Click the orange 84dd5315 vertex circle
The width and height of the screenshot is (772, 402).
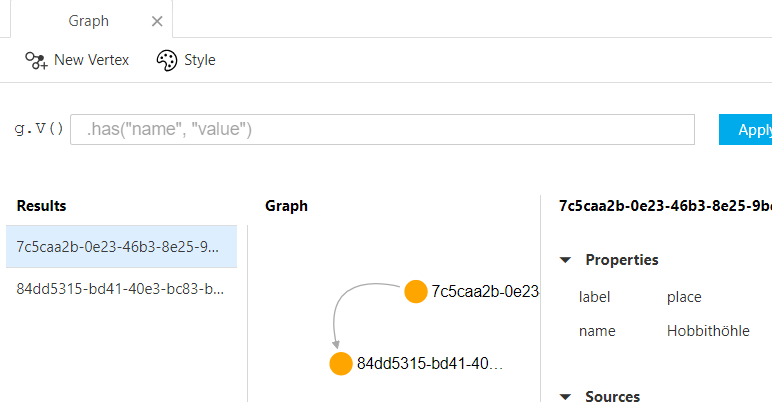pyautogui.click(x=341, y=363)
